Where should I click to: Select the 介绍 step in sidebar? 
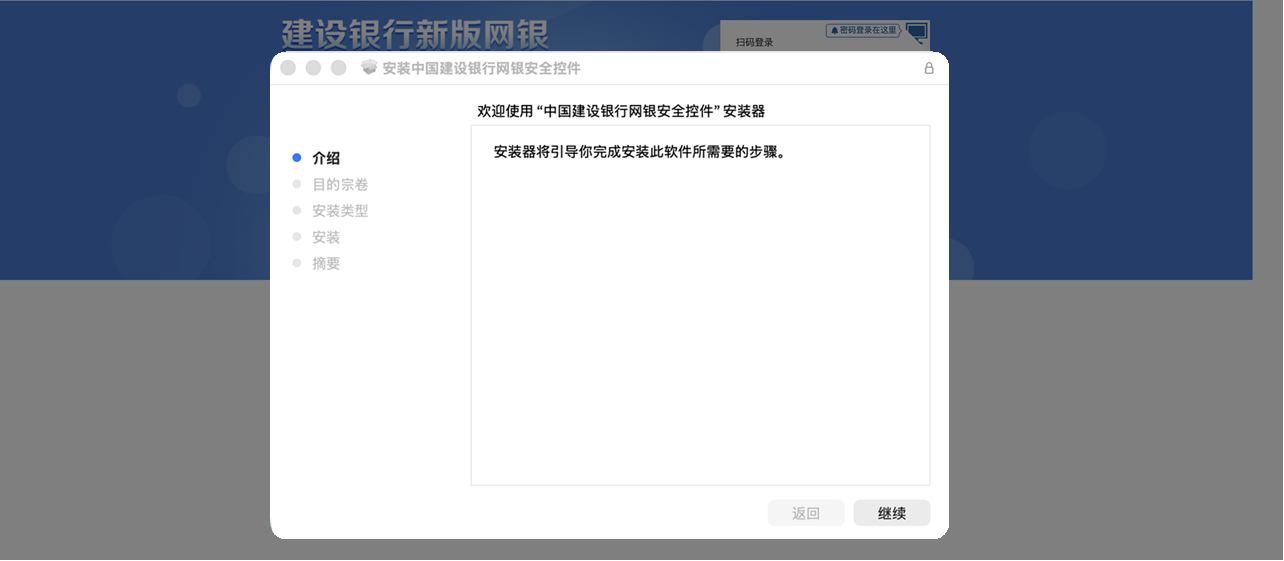click(x=326, y=158)
